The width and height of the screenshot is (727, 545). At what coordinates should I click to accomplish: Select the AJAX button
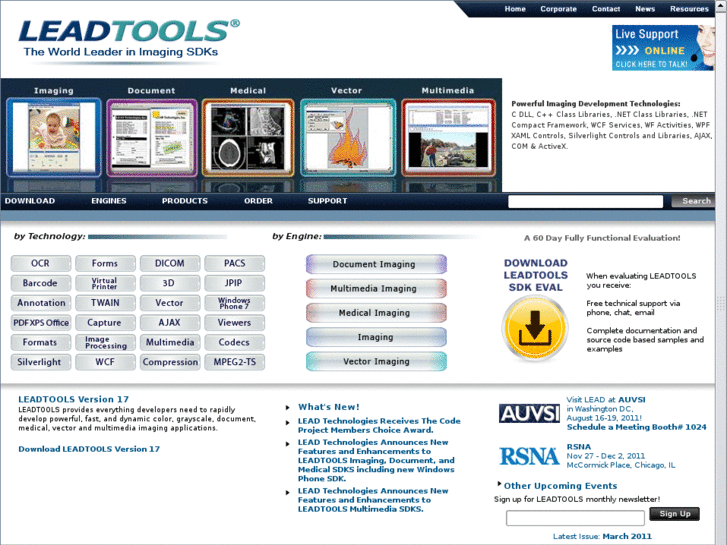pyautogui.click(x=170, y=323)
